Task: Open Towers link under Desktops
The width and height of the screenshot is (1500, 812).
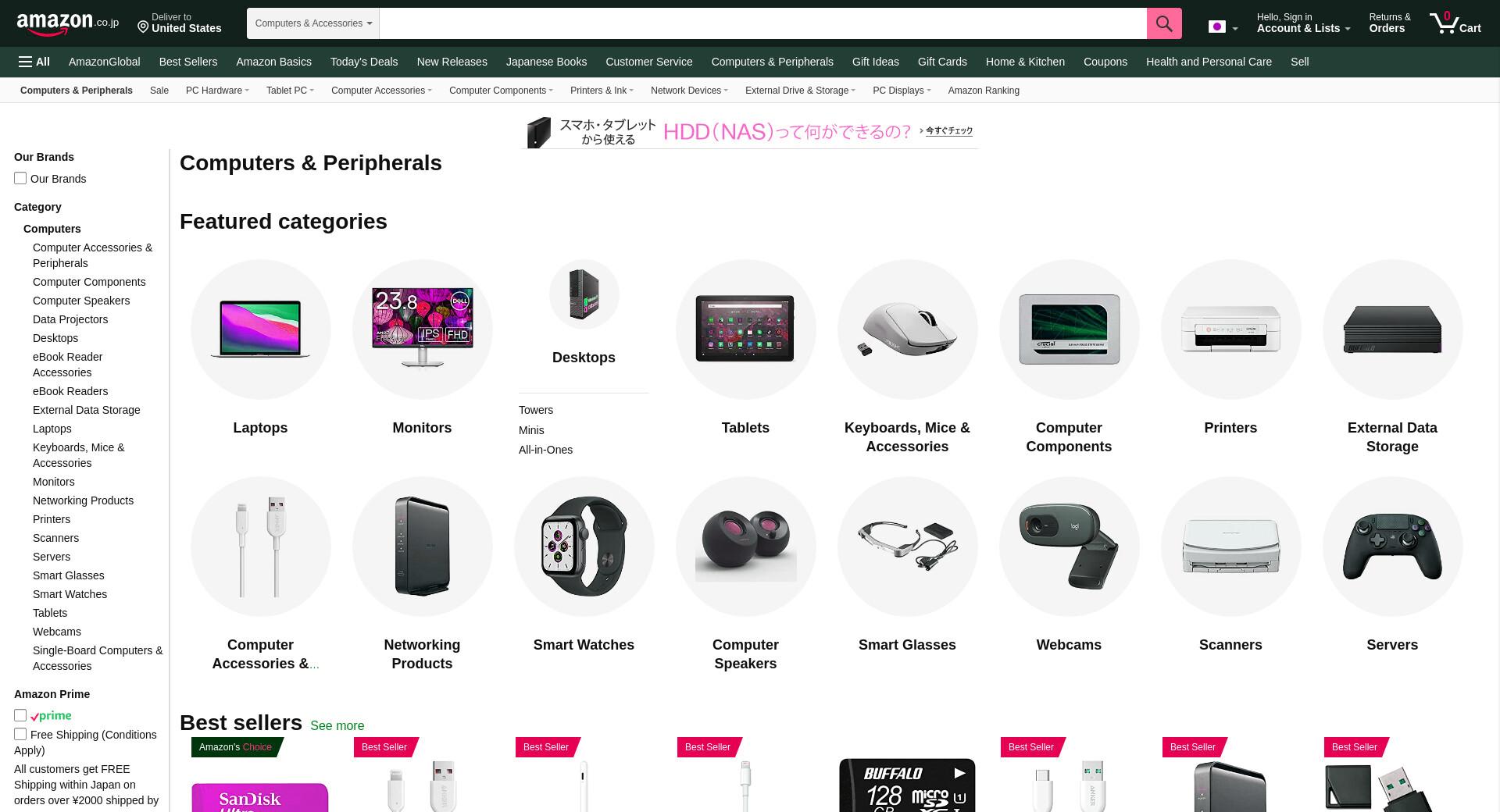Action: (536, 410)
